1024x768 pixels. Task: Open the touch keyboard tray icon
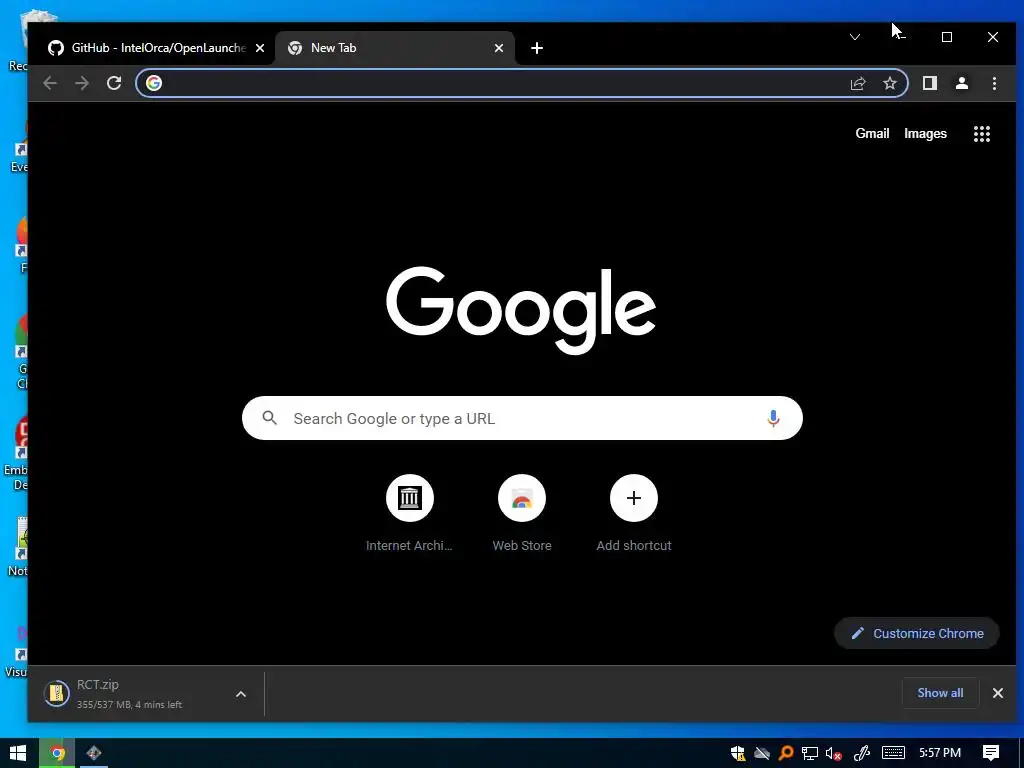click(x=893, y=753)
